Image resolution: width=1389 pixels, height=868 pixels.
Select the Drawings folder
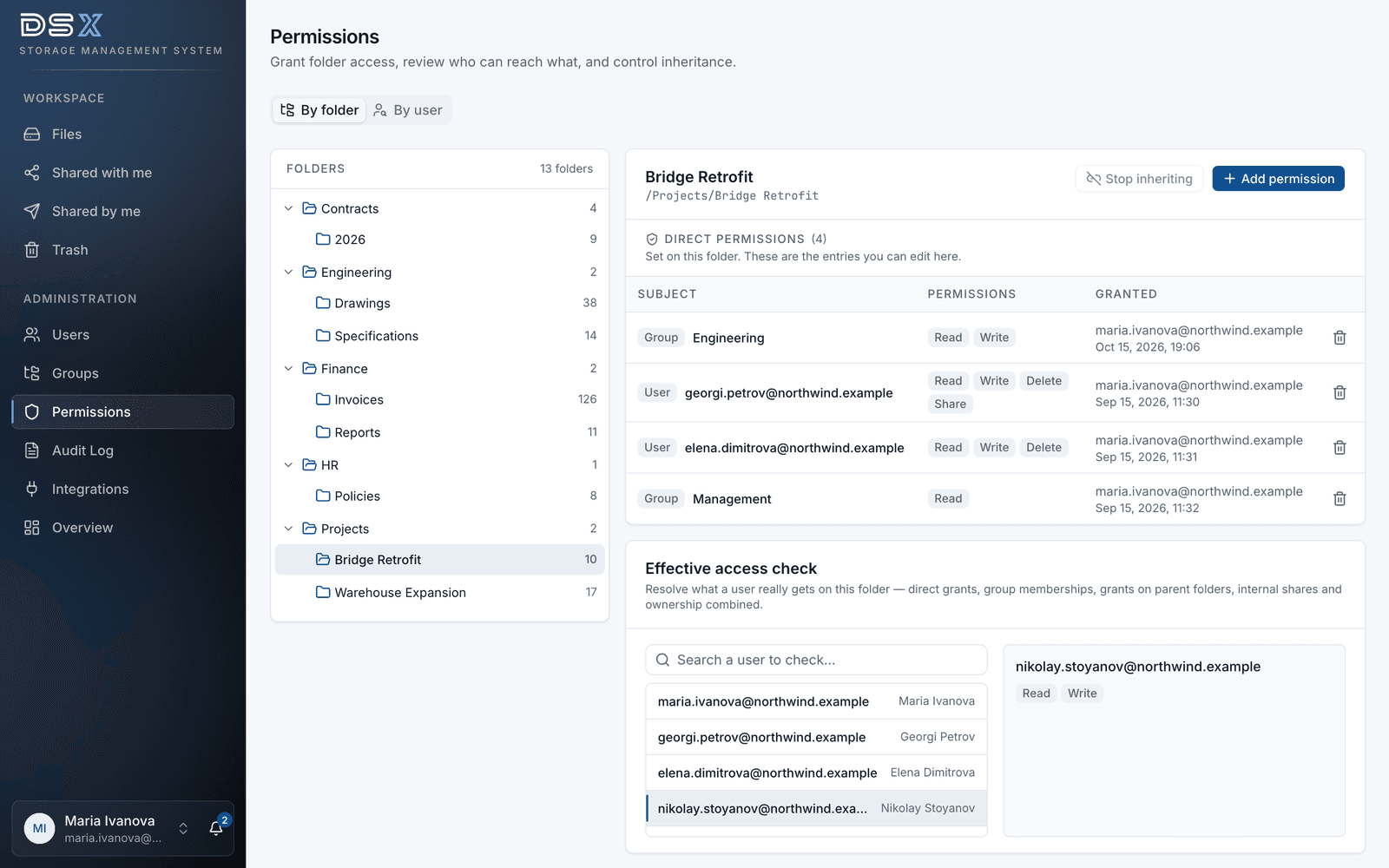coord(440,303)
